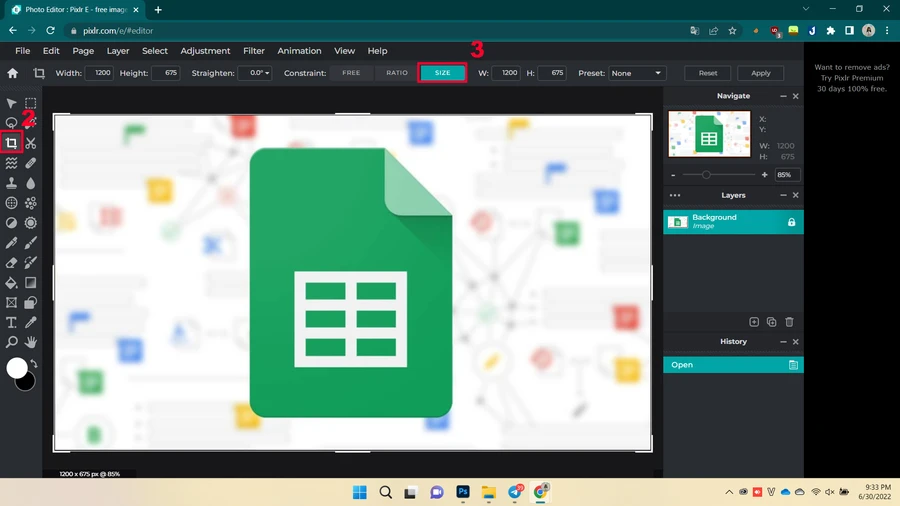Open the Adjustment menu
This screenshot has width=900, height=506.
[205, 50]
